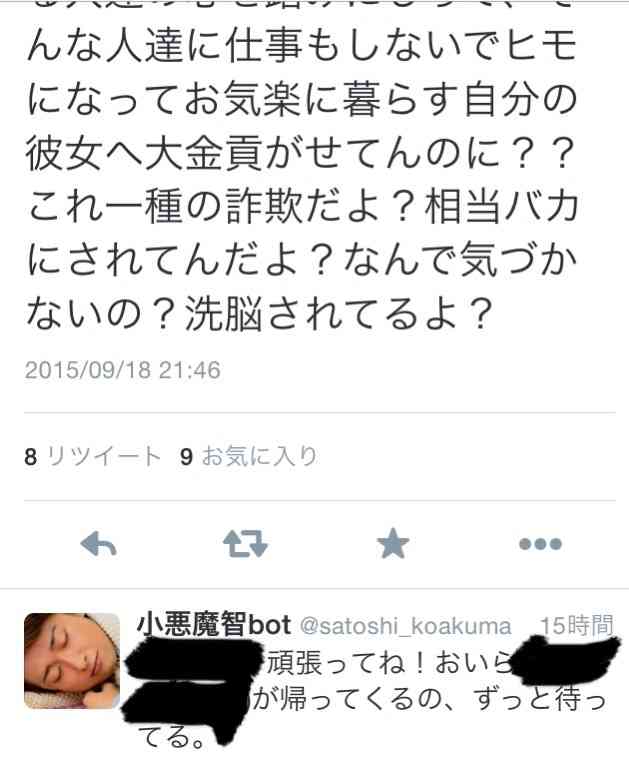Click the 2015/09/18 21:46 timestamp
Image resolution: width=629 pixels, height=767 pixels.
point(123,370)
